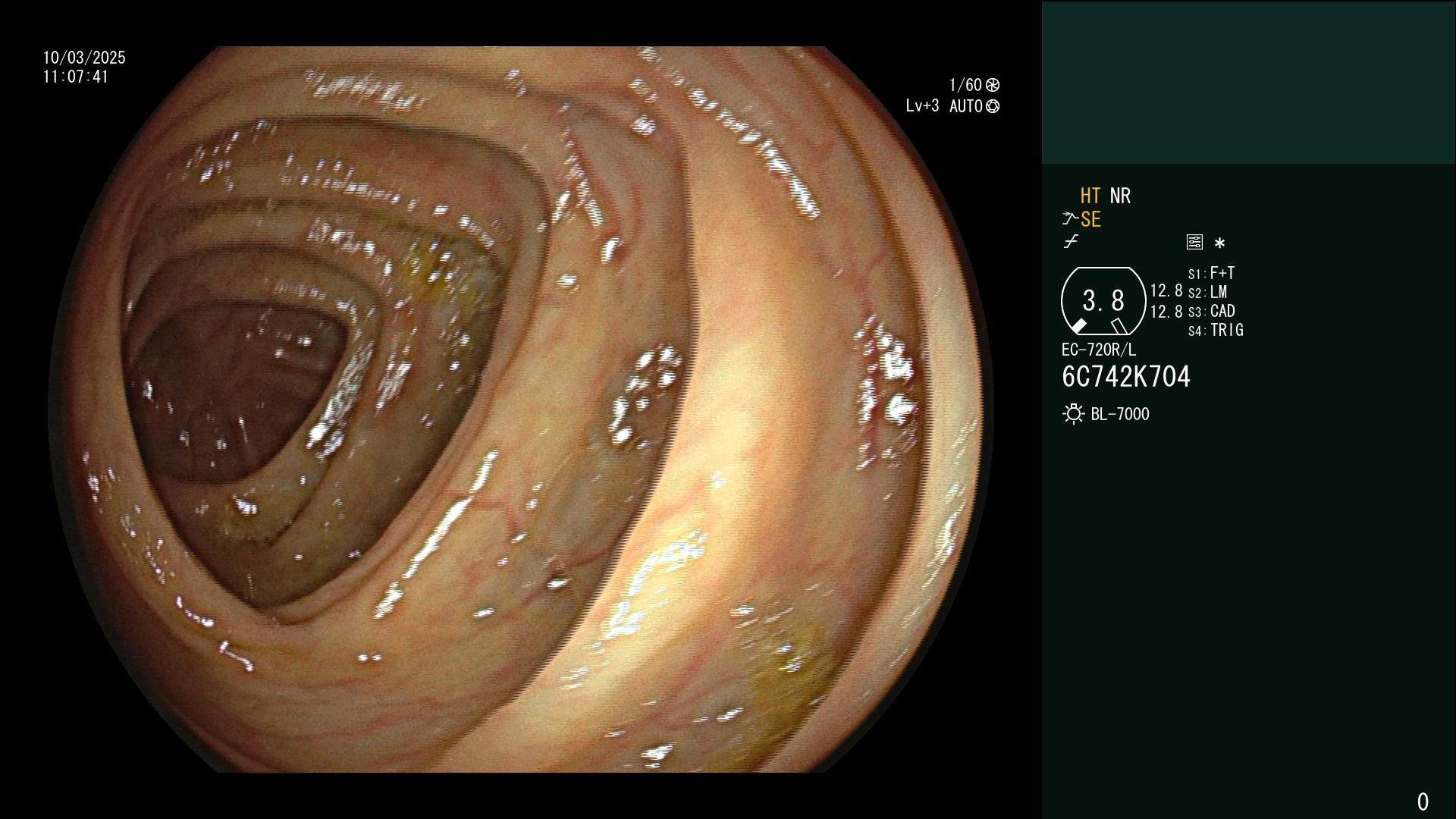Click the shutter speed icon beside 1/60

click(992, 85)
